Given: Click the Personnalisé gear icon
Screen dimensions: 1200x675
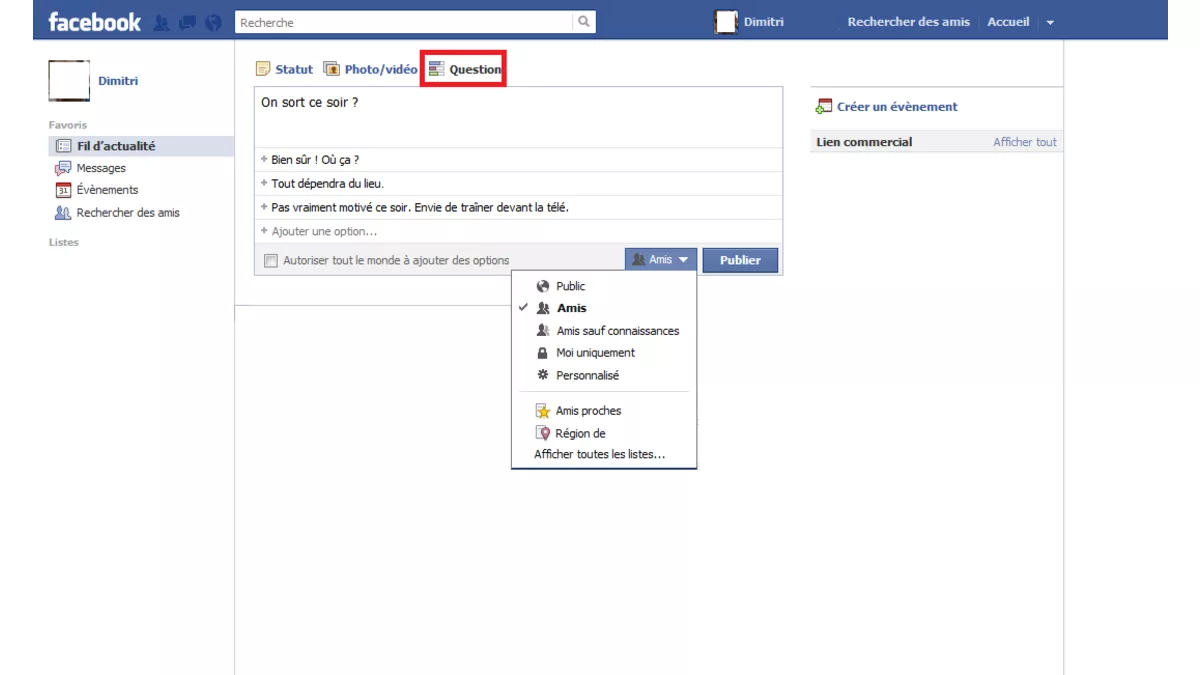Looking at the screenshot, I should pos(543,375).
